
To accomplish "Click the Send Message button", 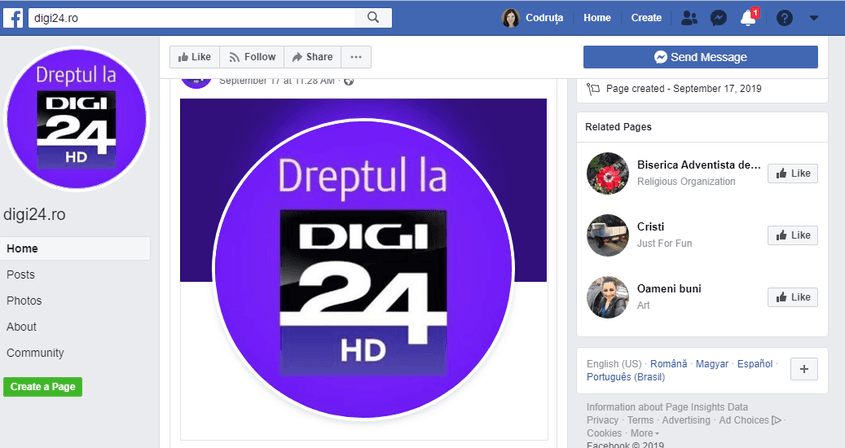I will tap(700, 57).
